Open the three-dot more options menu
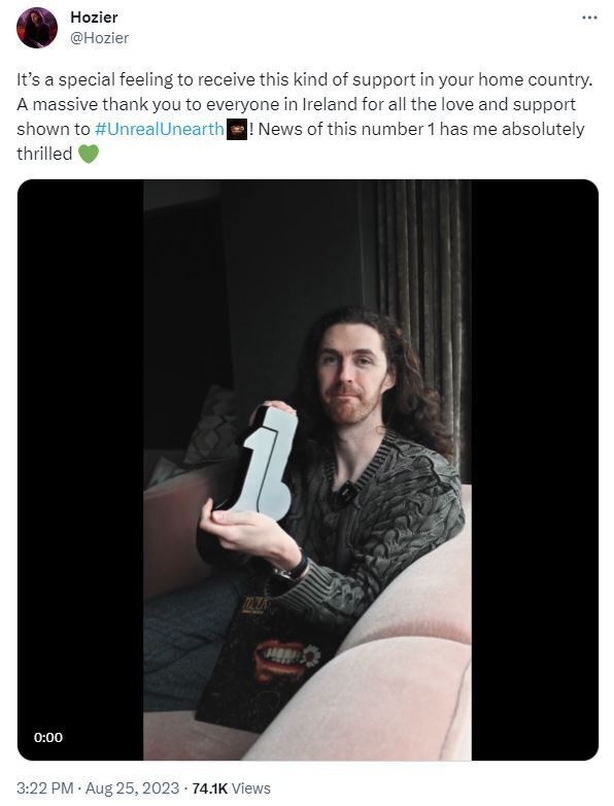614x806 pixels. [x=589, y=18]
